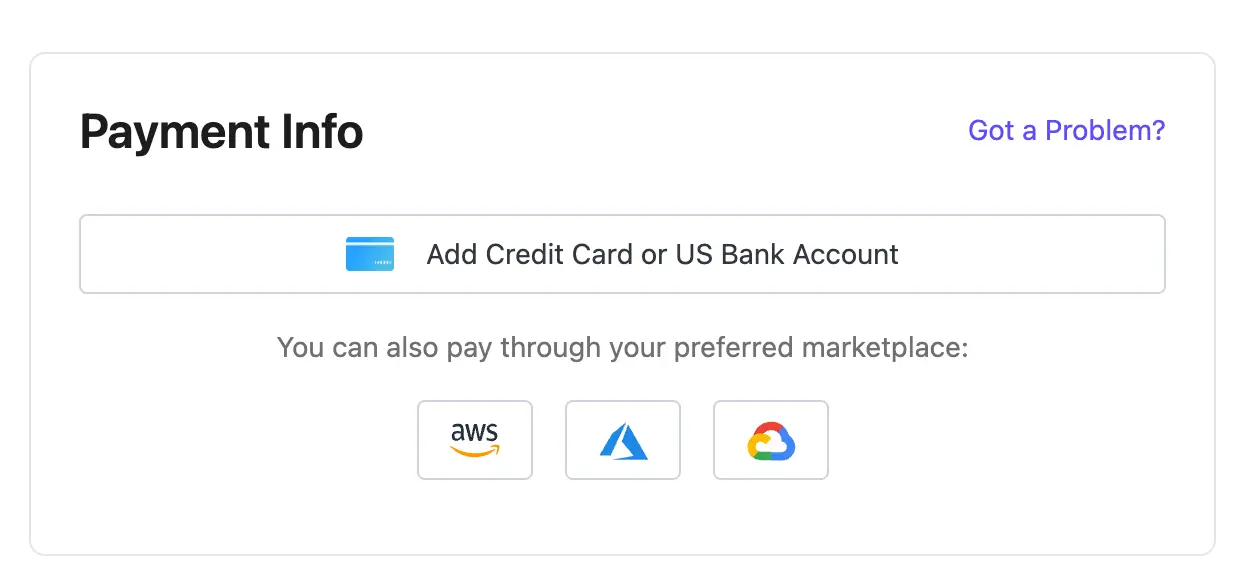The height and width of the screenshot is (588, 1234).
Task: Pay through the Azure marketplace button
Action: [x=623, y=440]
